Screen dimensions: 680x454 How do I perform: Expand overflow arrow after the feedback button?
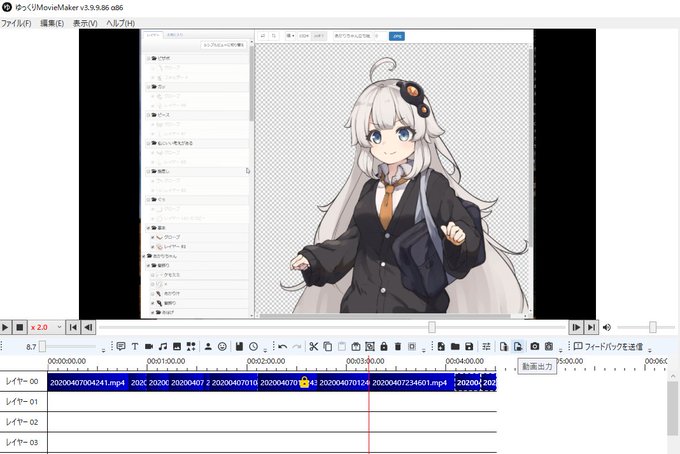tap(649, 349)
